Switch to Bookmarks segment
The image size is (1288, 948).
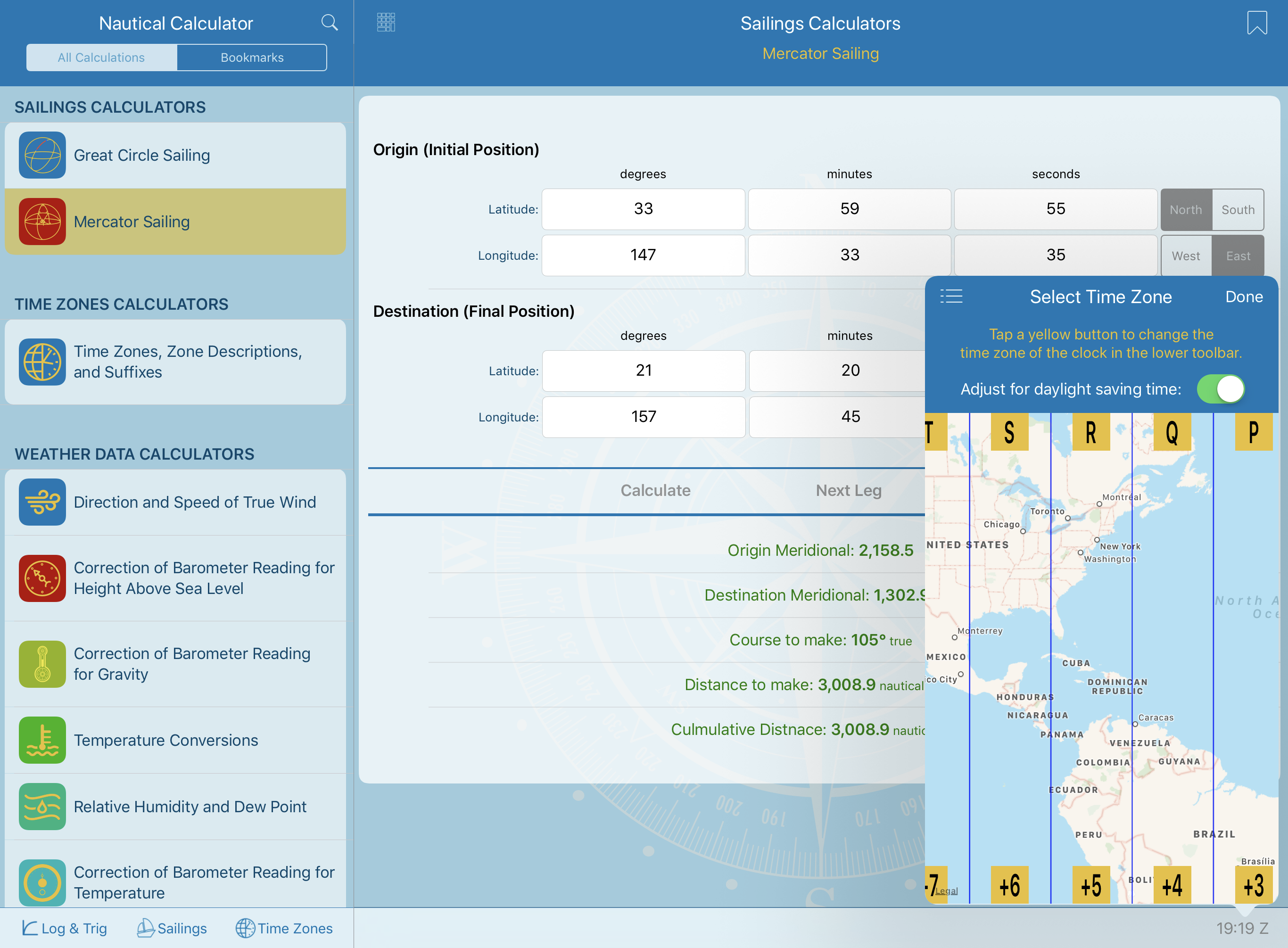click(x=252, y=58)
